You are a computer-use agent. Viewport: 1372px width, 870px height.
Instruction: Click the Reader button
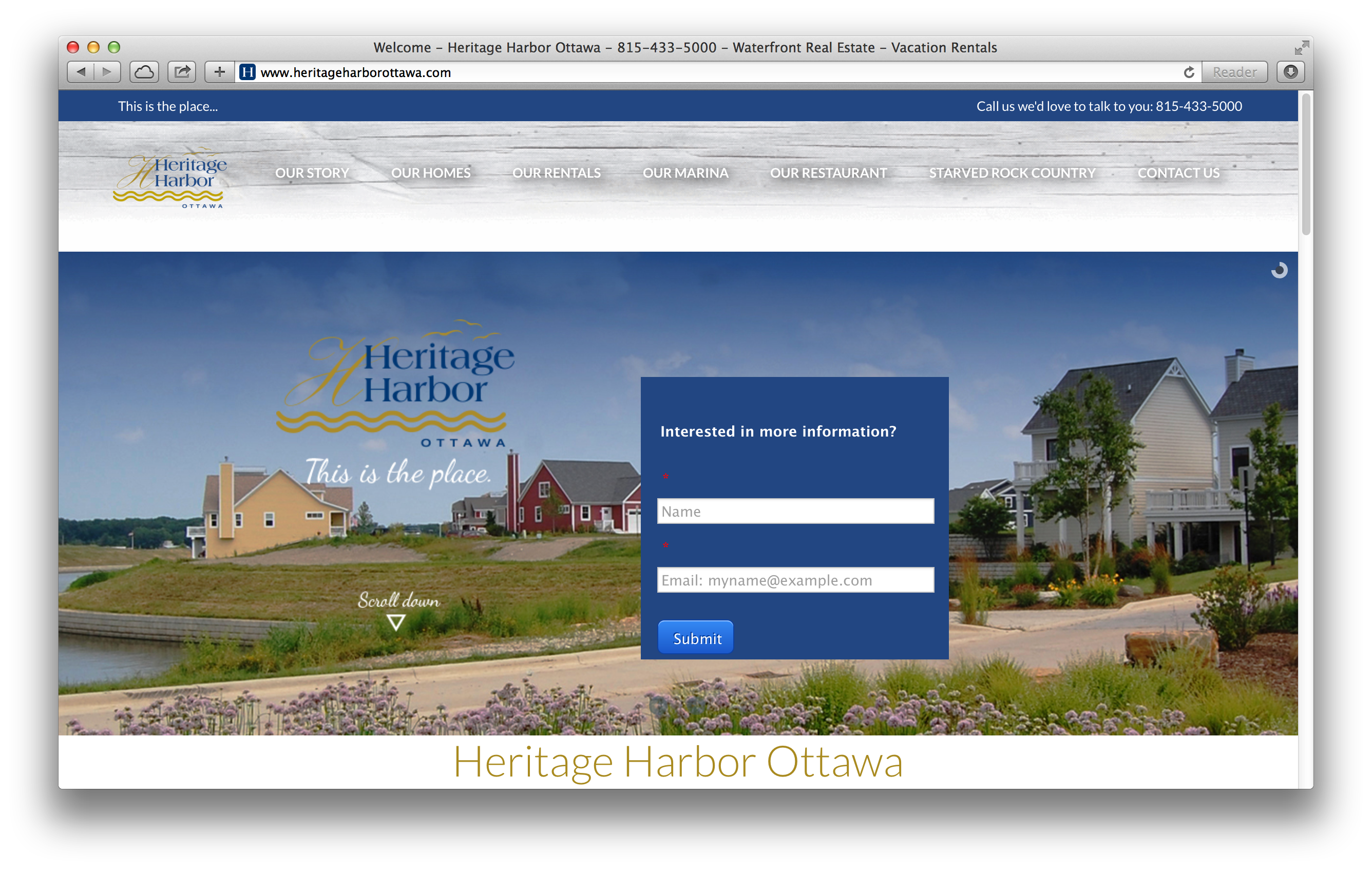(1234, 72)
